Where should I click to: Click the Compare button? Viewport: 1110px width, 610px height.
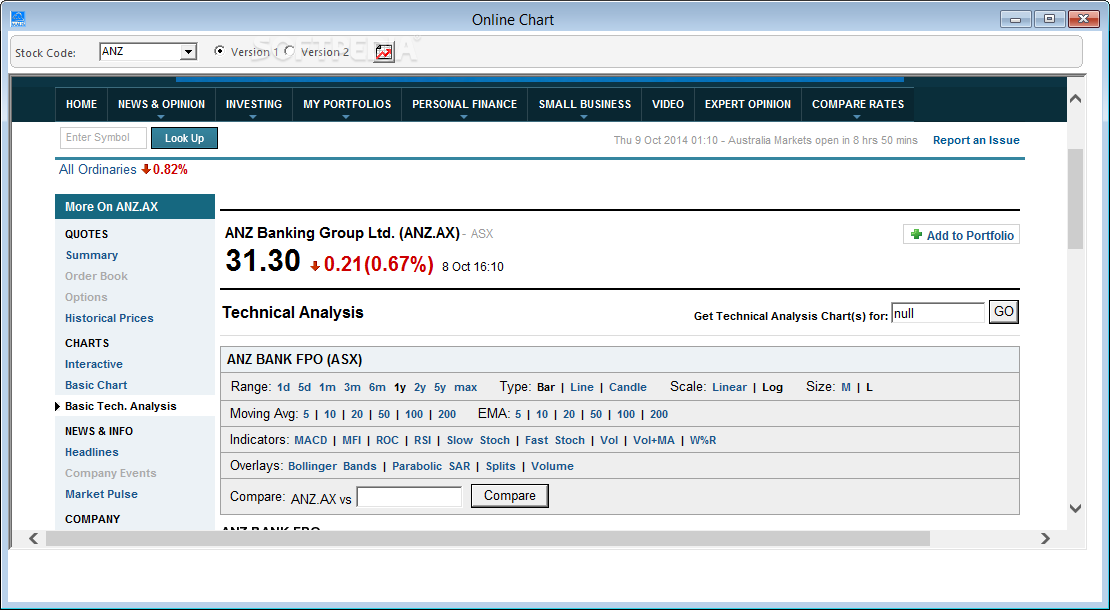(510, 496)
